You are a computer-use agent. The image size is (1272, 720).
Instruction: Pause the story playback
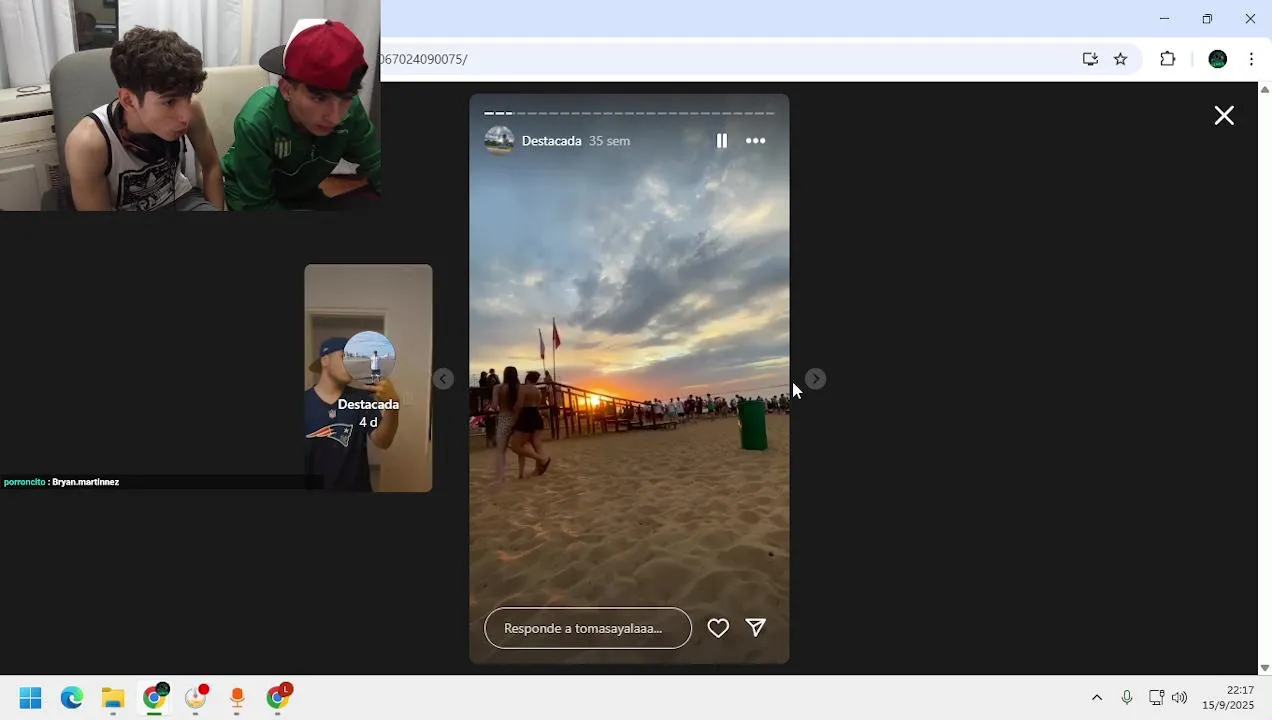721,141
